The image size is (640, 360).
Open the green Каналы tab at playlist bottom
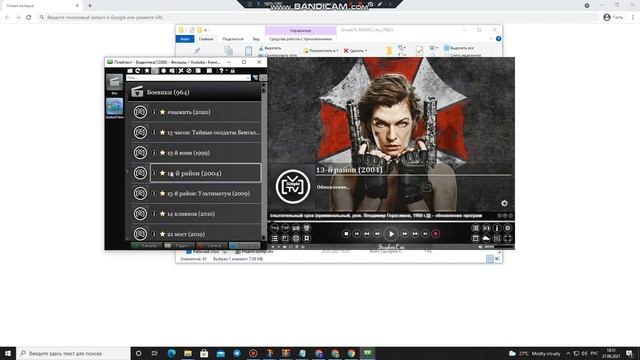click(146, 246)
